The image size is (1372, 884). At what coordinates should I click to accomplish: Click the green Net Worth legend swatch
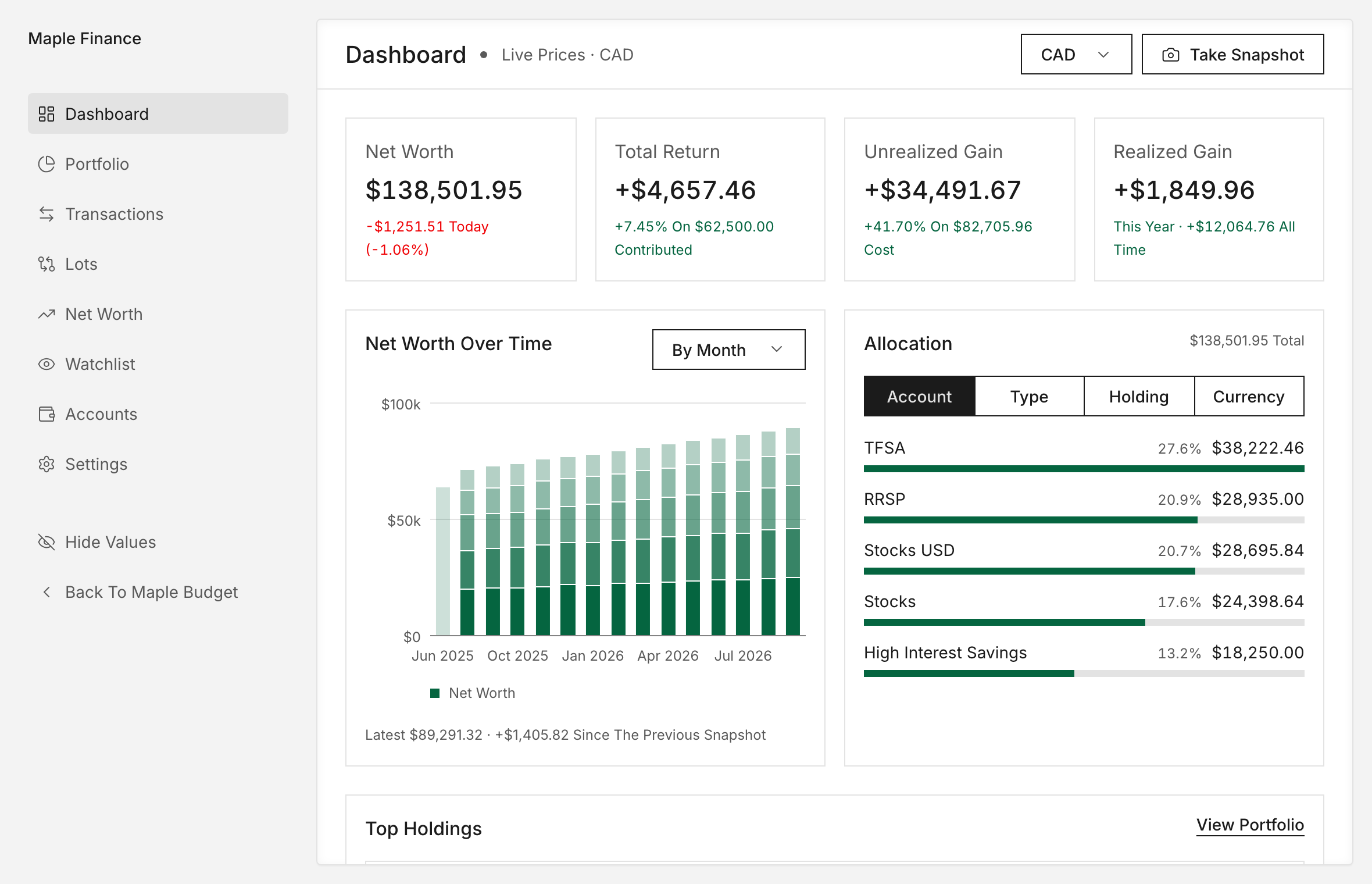click(x=435, y=693)
